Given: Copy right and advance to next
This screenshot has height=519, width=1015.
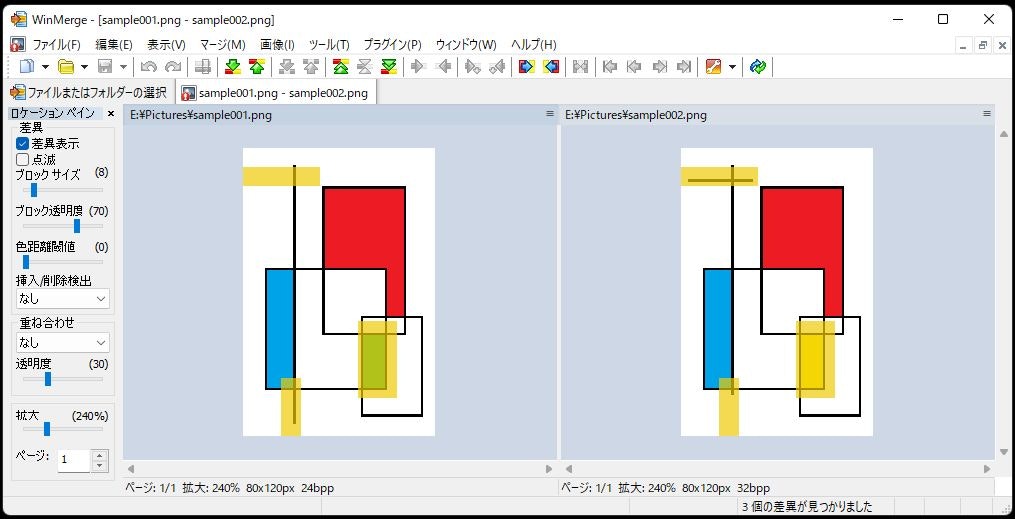Looking at the screenshot, I should 473,66.
